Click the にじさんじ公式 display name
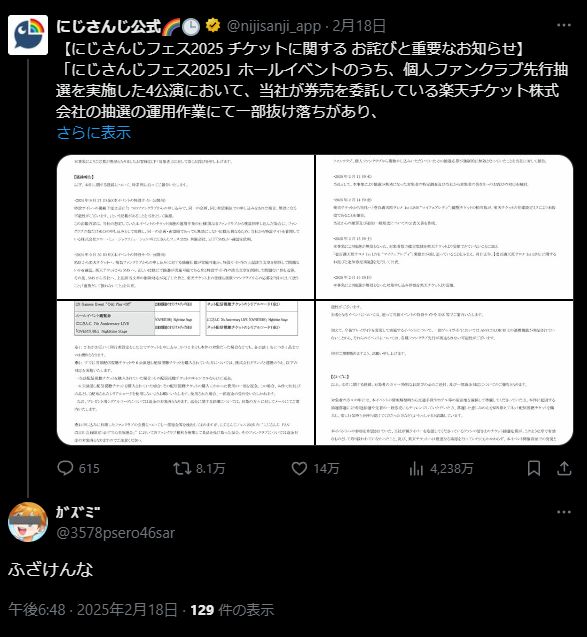The height and width of the screenshot is (637, 587). click(108, 26)
